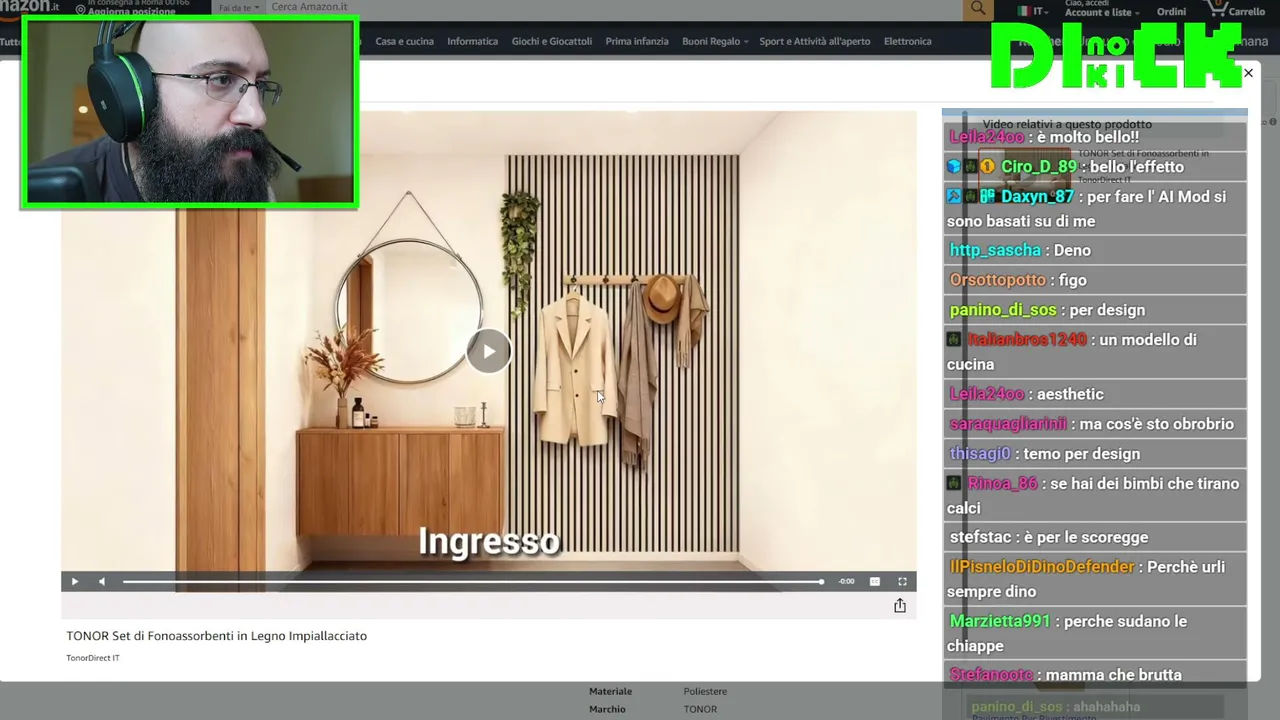Mute the video with the speaker icon
Viewport: 1280px width, 720px height.
point(101,581)
